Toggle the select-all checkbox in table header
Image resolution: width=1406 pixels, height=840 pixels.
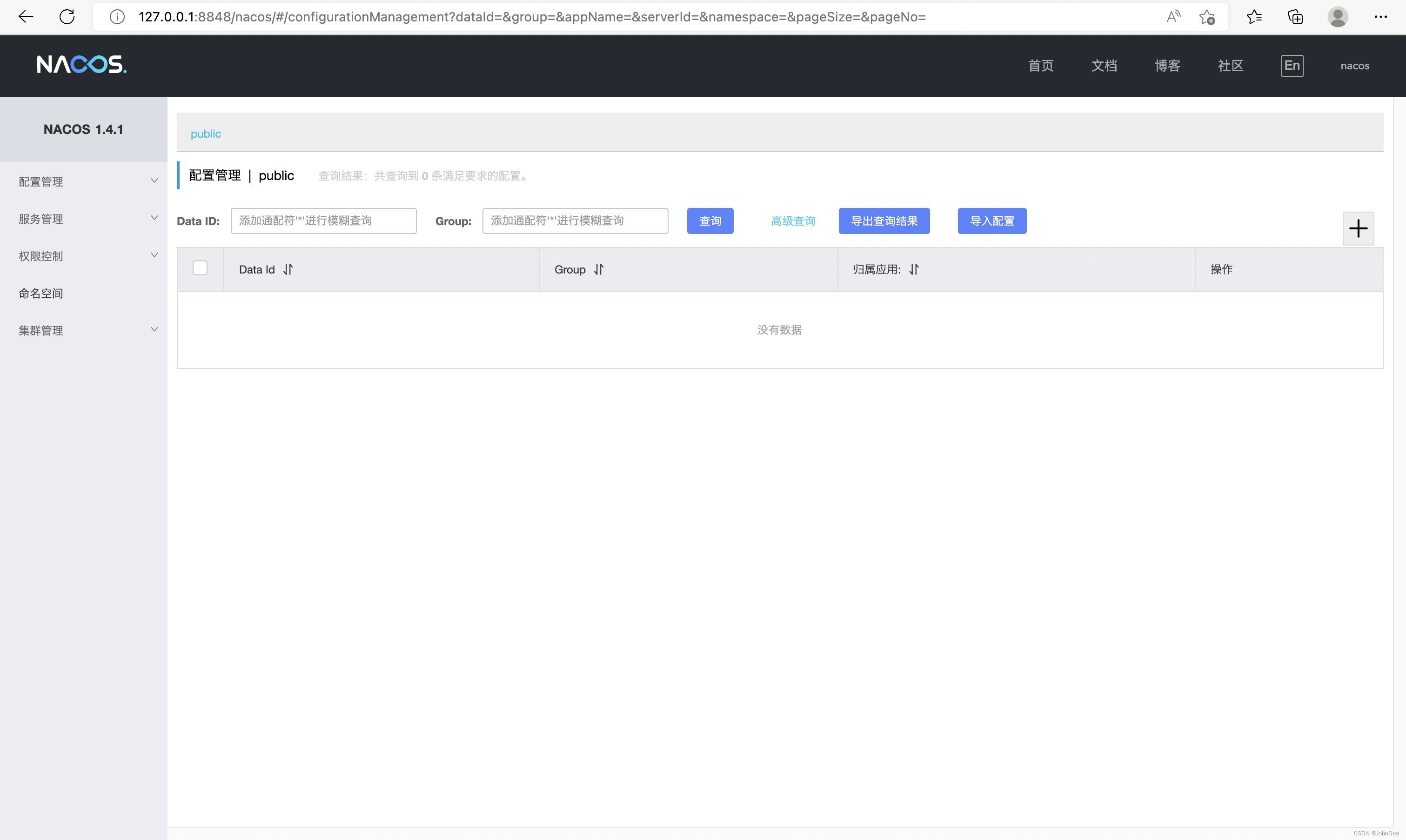coord(200,268)
